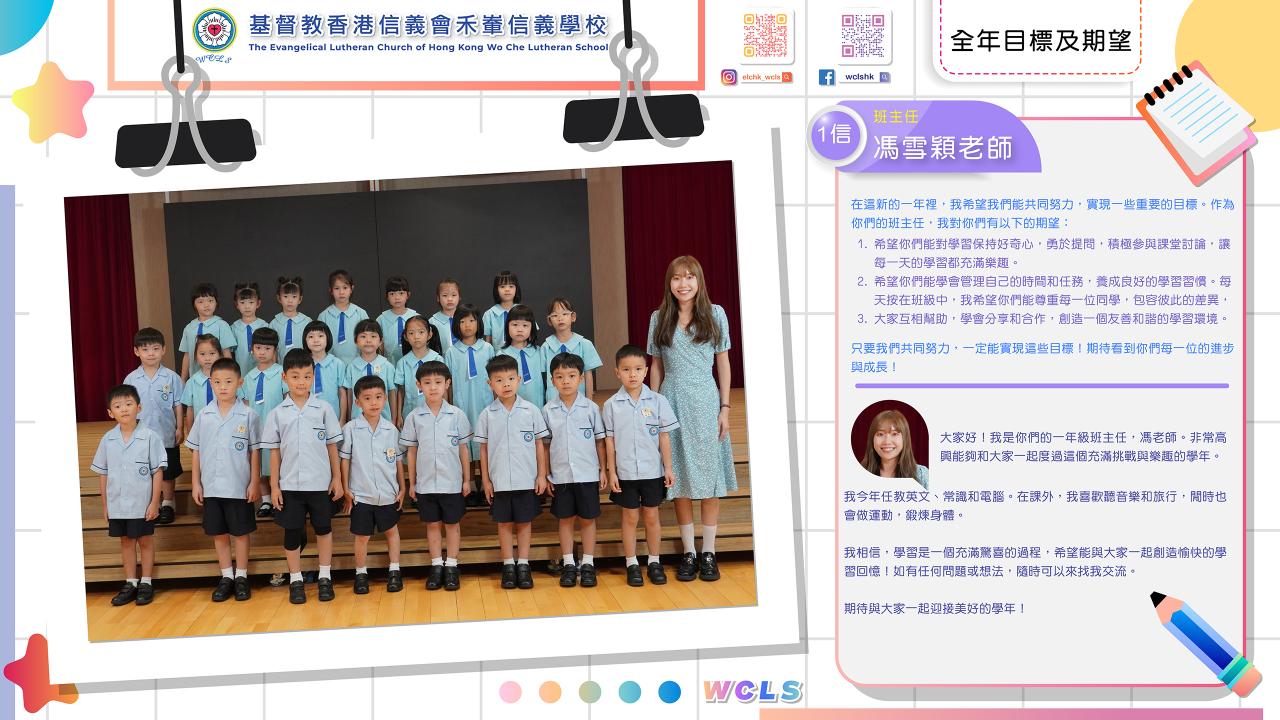1280x720 pixels.
Task: Click the yellow star decoration
Action: tap(52, 102)
